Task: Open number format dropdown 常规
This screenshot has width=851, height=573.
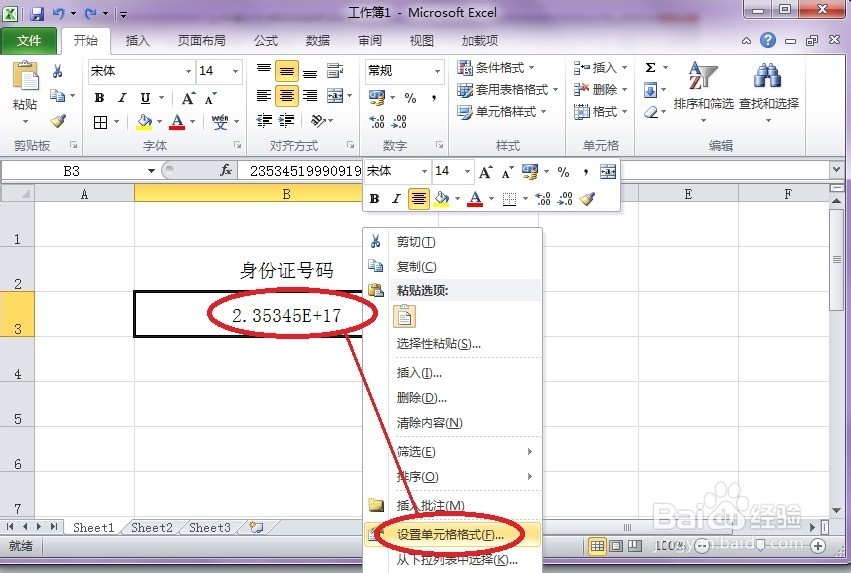Action: click(437, 71)
